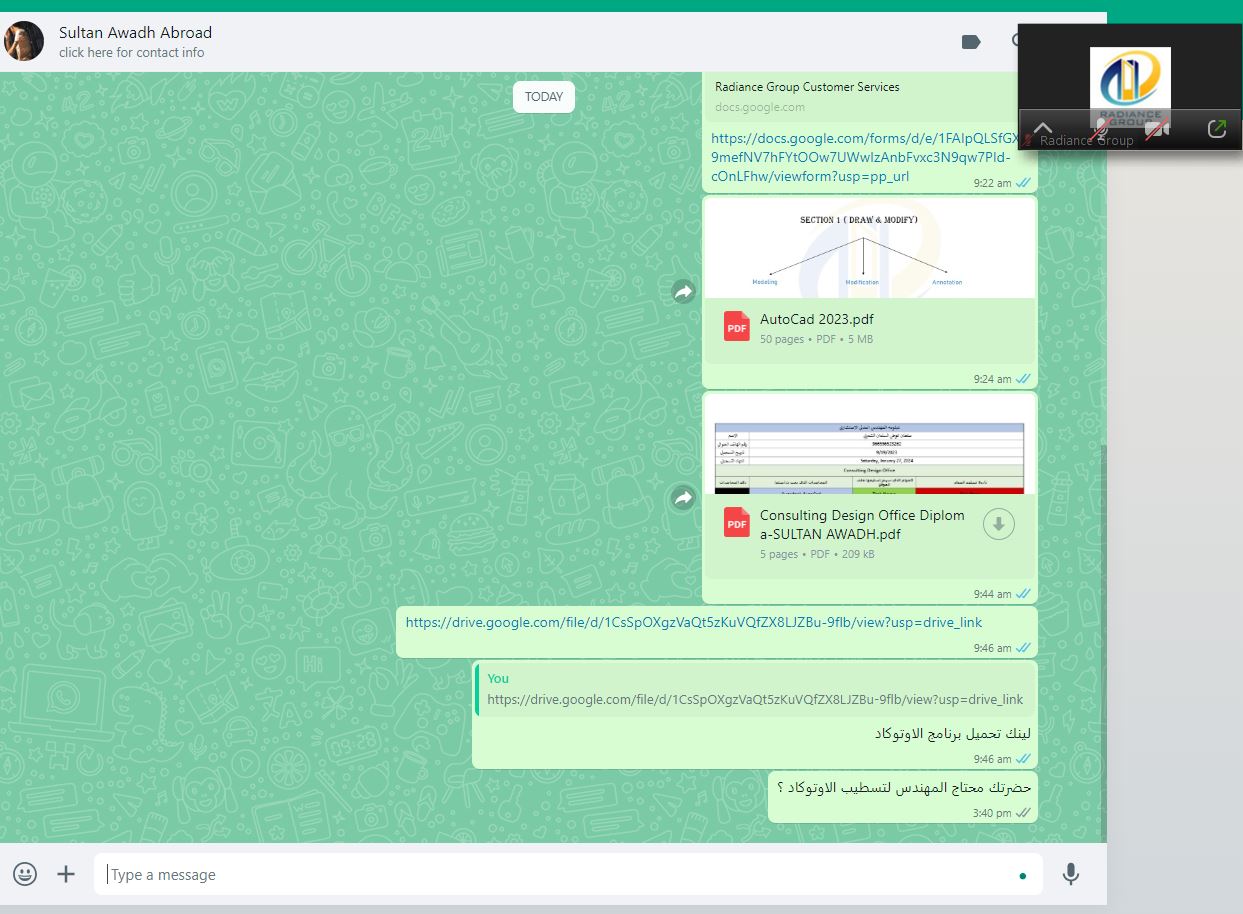This screenshot has width=1243, height=914.
Task: Open the attachment plus menu
Action: coord(66,874)
